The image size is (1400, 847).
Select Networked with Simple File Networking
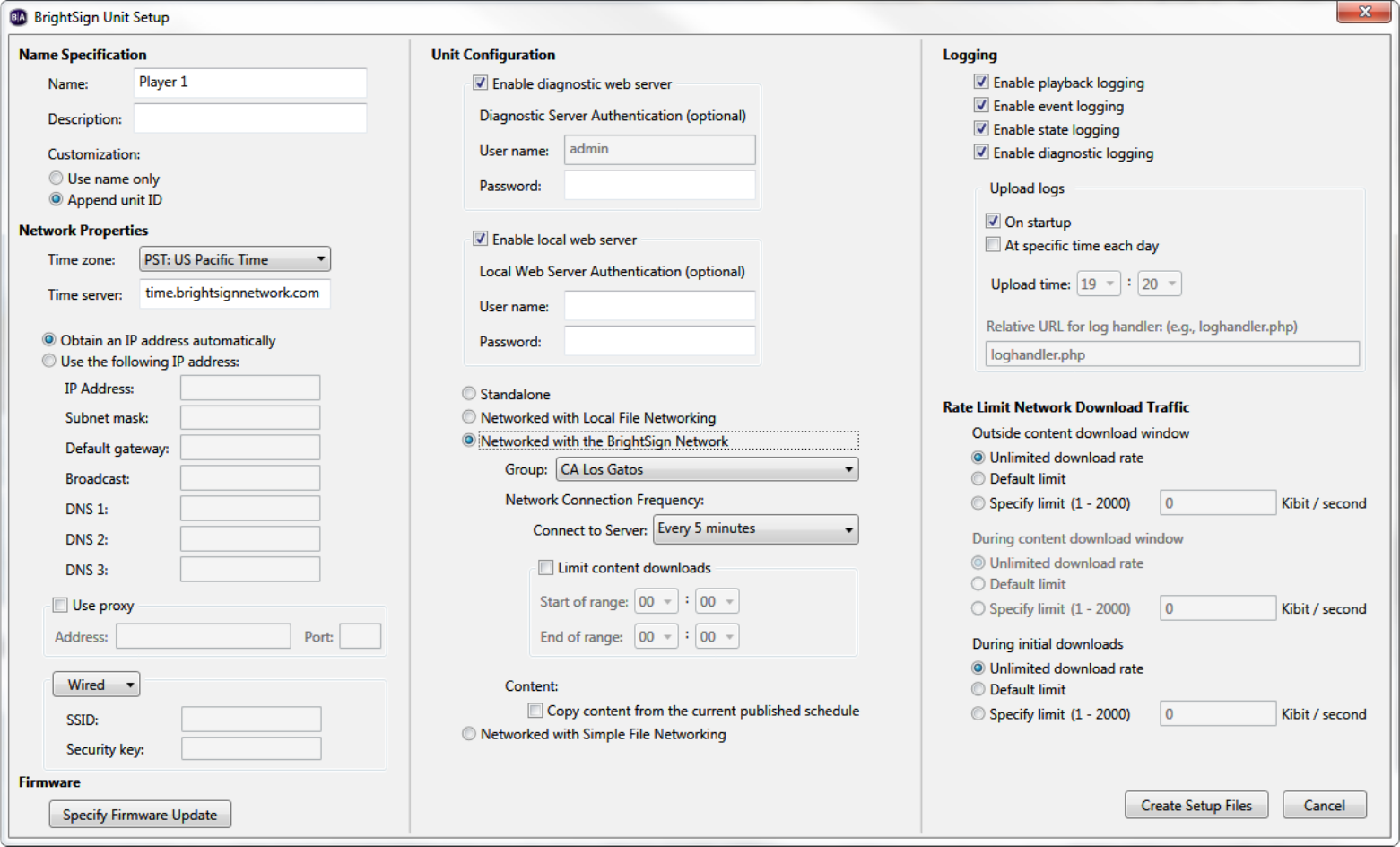pyautogui.click(x=469, y=734)
